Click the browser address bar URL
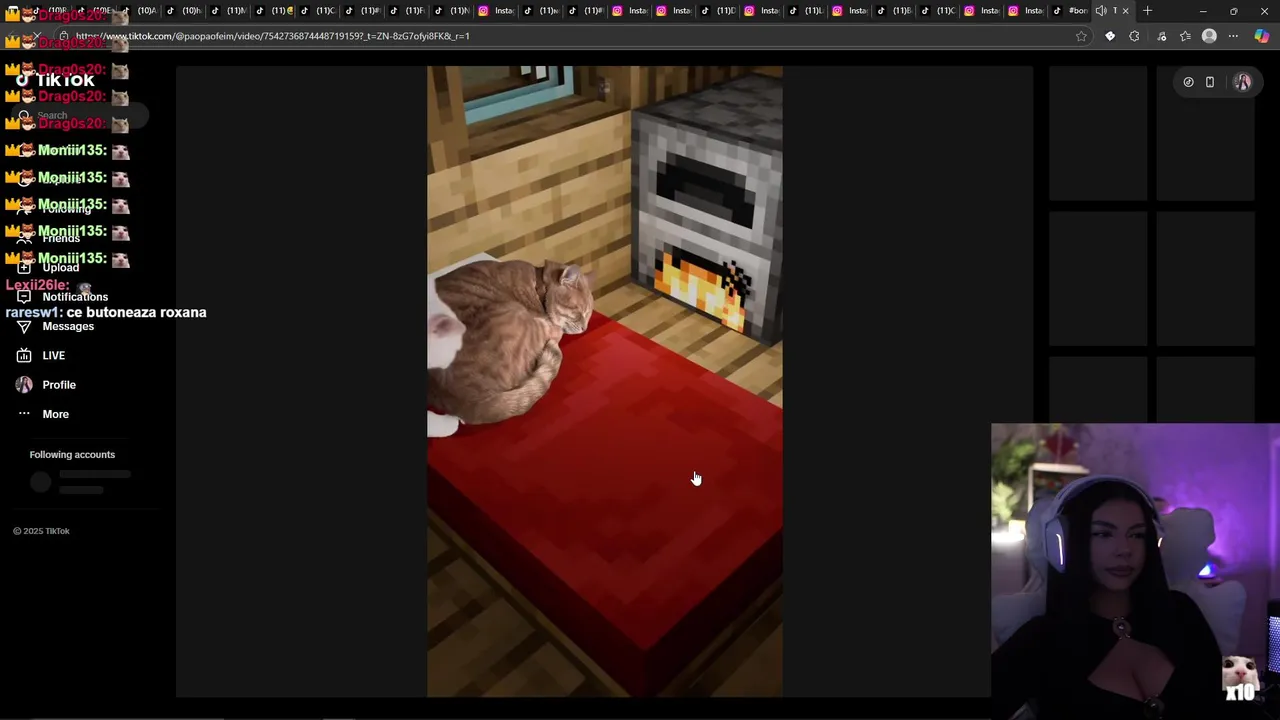This screenshot has width=1280, height=720. (272, 36)
